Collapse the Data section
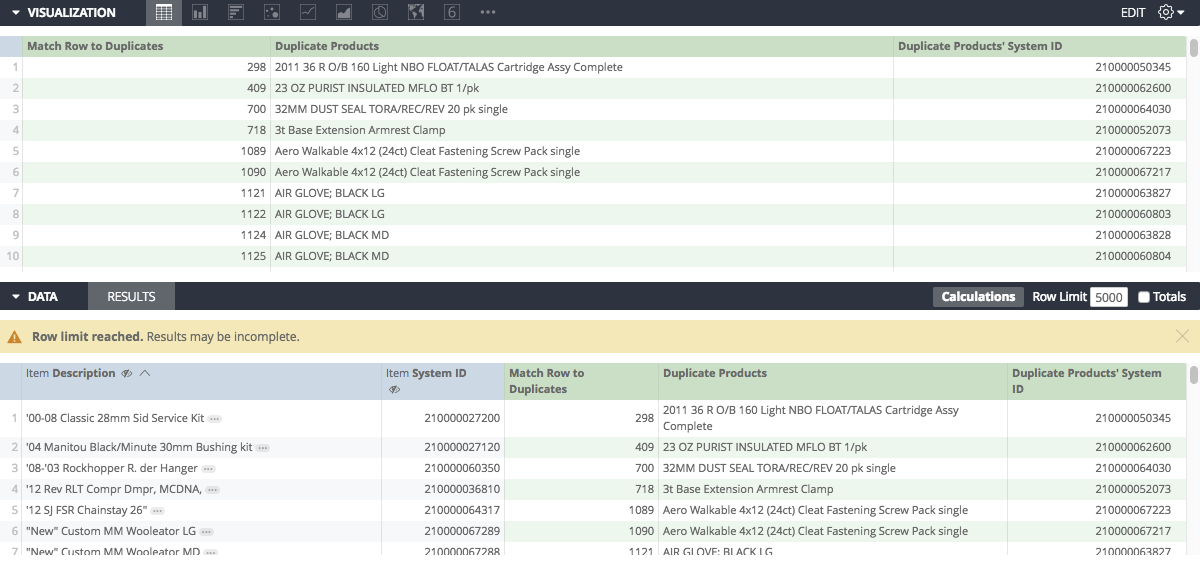 pyautogui.click(x=16, y=297)
